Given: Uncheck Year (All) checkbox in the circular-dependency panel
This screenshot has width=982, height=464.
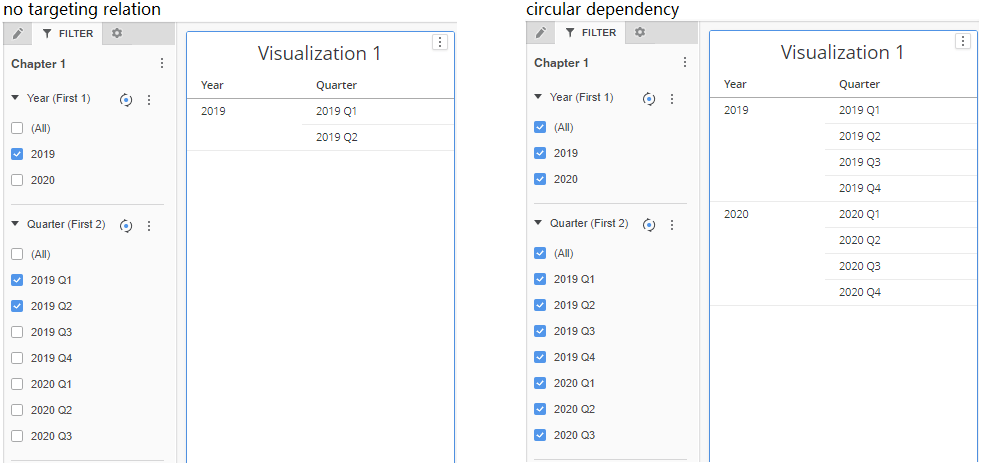Looking at the screenshot, I should tap(540, 127).
